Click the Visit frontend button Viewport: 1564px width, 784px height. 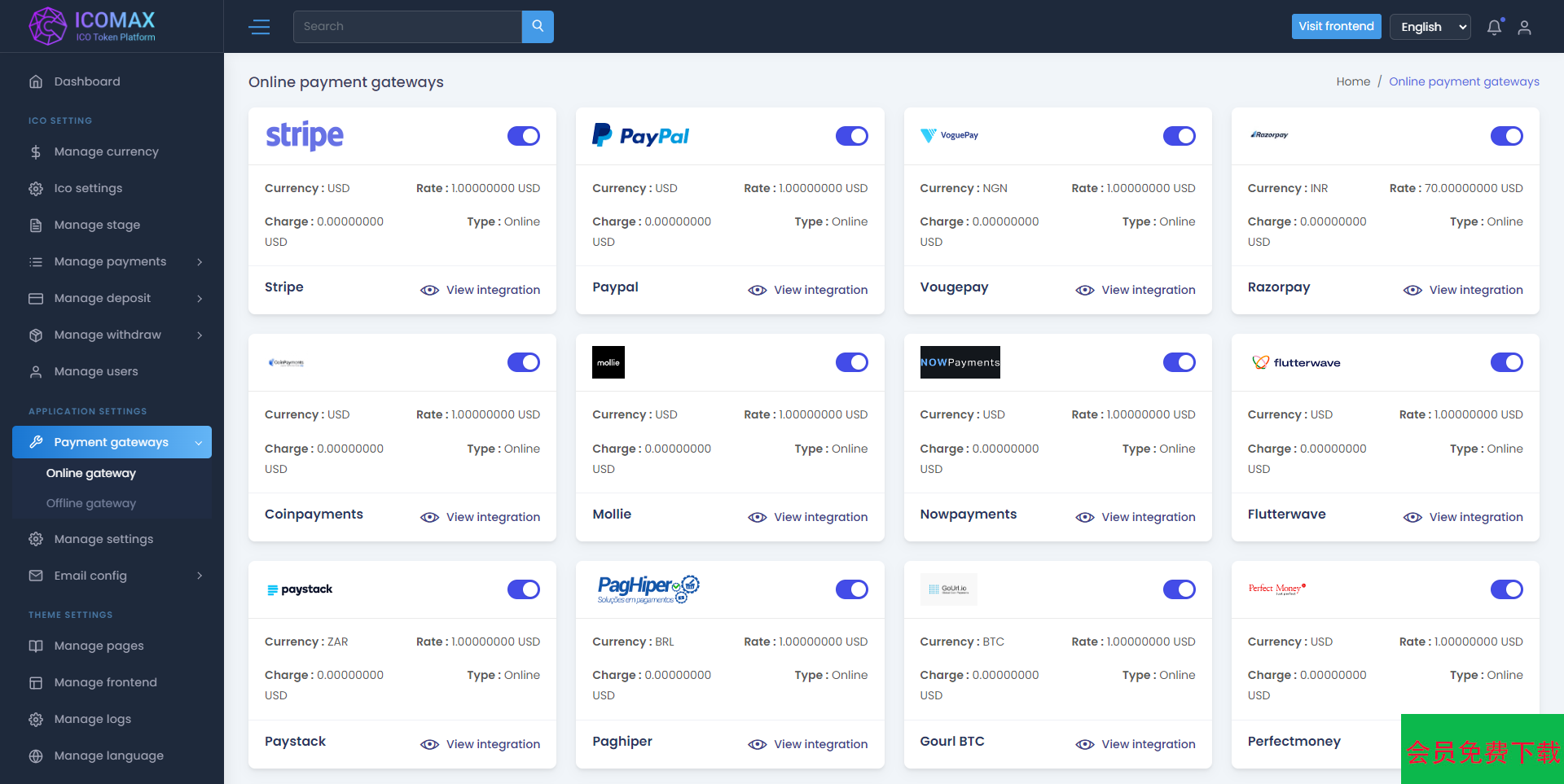[x=1336, y=26]
